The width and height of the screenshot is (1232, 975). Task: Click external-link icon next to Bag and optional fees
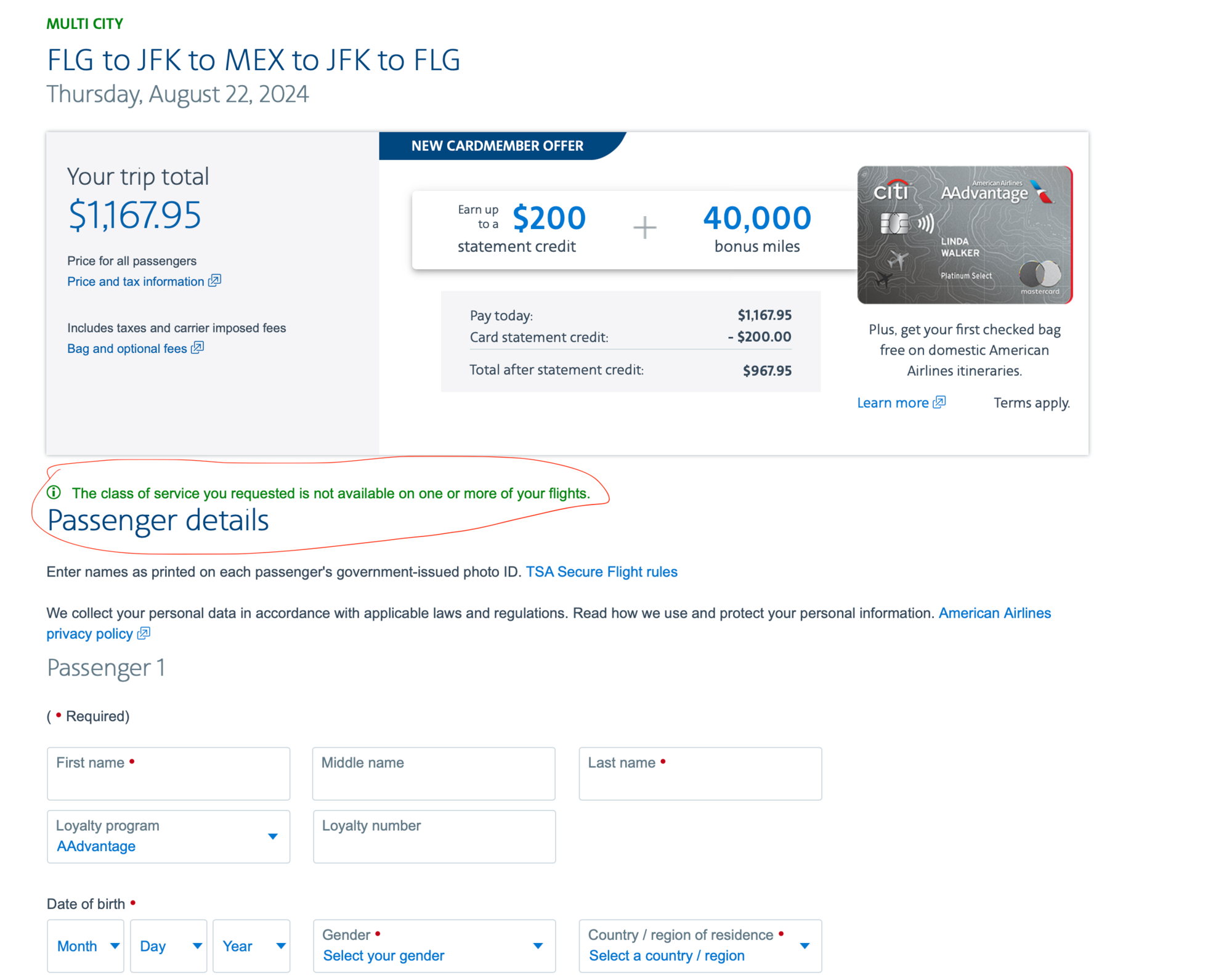pyautogui.click(x=197, y=348)
